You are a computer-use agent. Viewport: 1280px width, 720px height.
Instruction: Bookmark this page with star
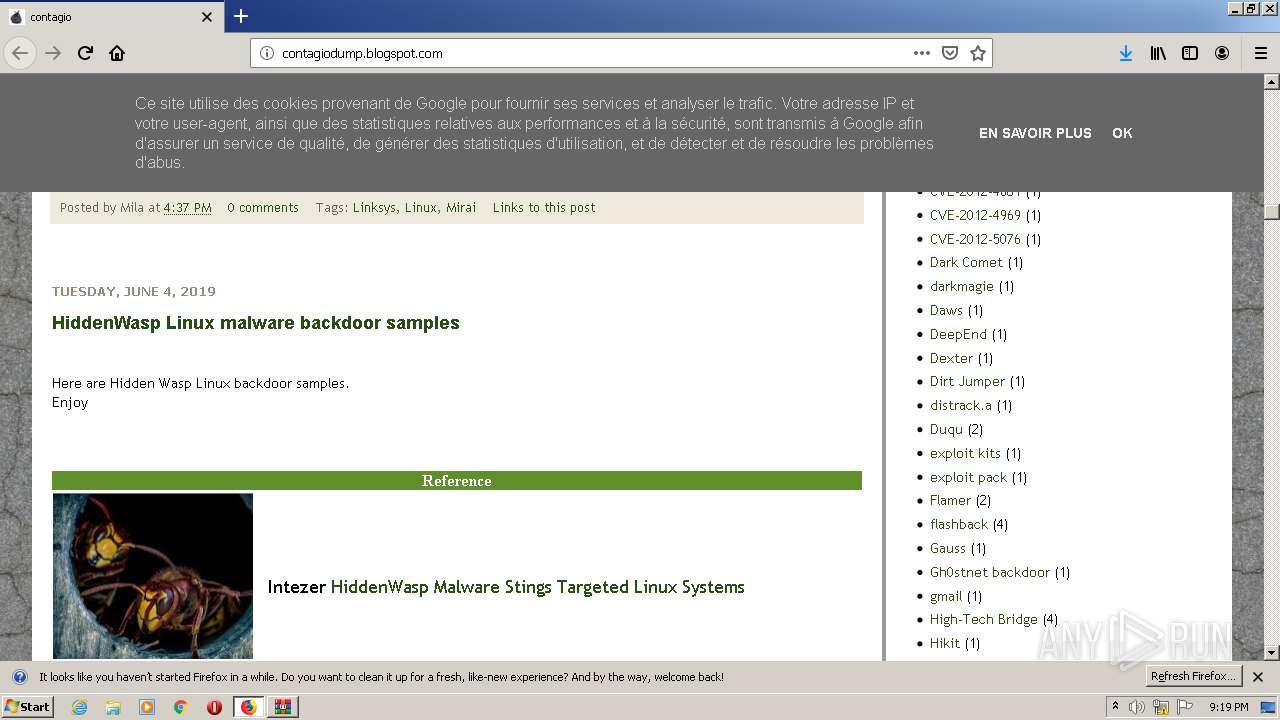pyautogui.click(x=978, y=53)
